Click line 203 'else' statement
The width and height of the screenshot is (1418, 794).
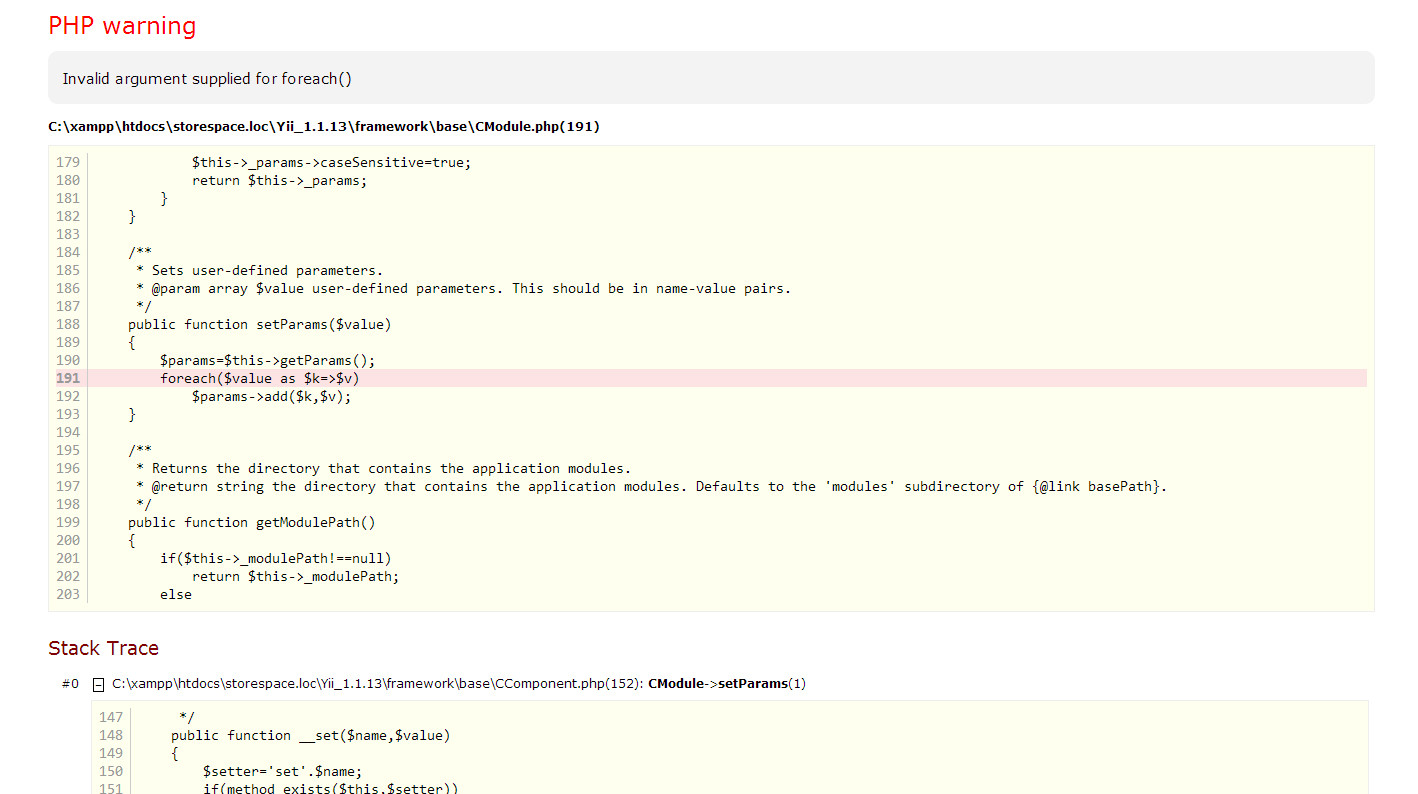(175, 594)
